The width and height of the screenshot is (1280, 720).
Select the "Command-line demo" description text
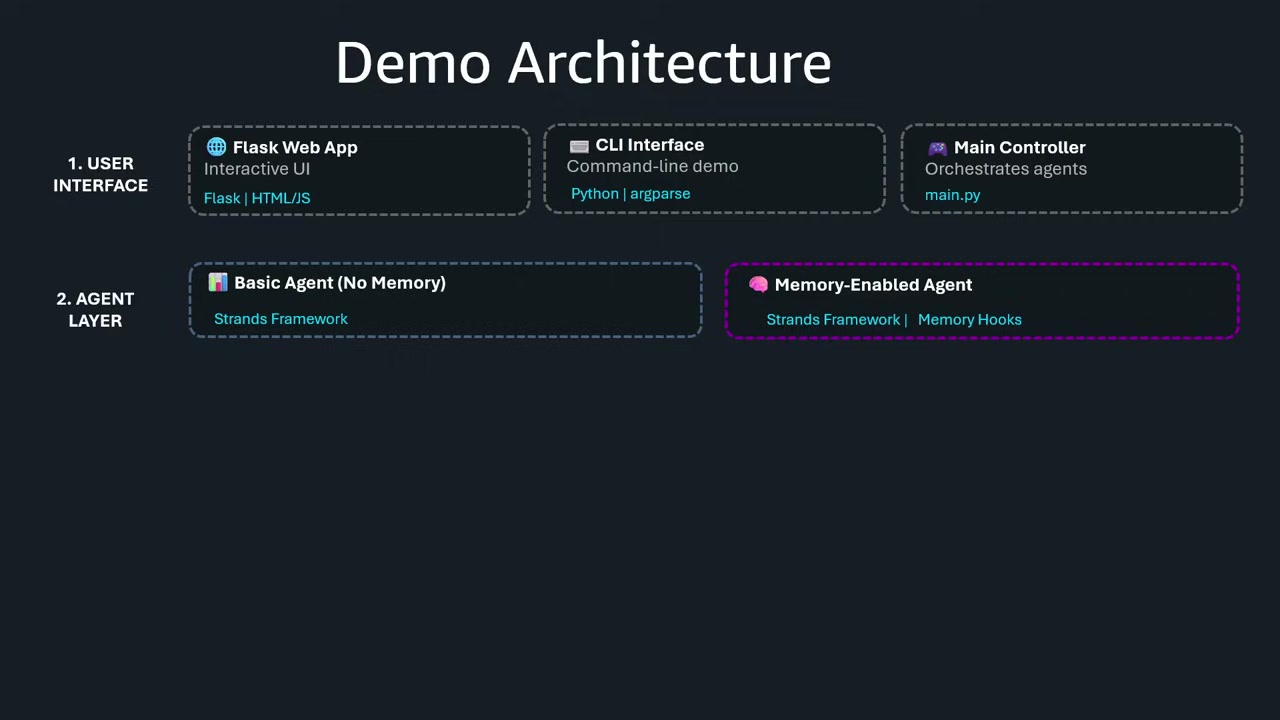coord(652,166)
